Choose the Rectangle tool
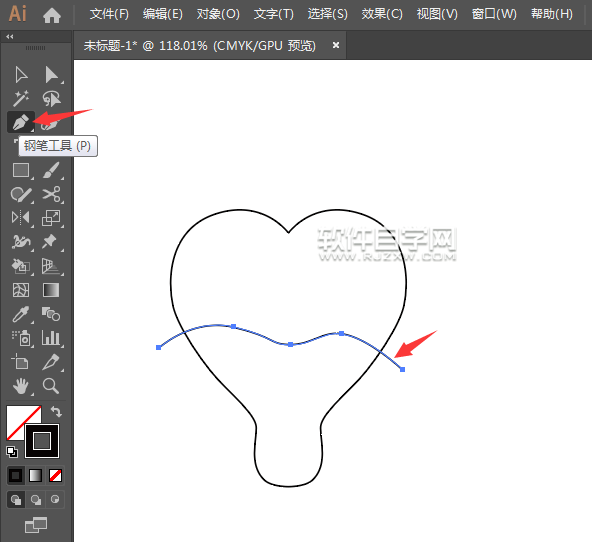The width and height of the screenshot is (592, 542). click(x=21, y=170)
